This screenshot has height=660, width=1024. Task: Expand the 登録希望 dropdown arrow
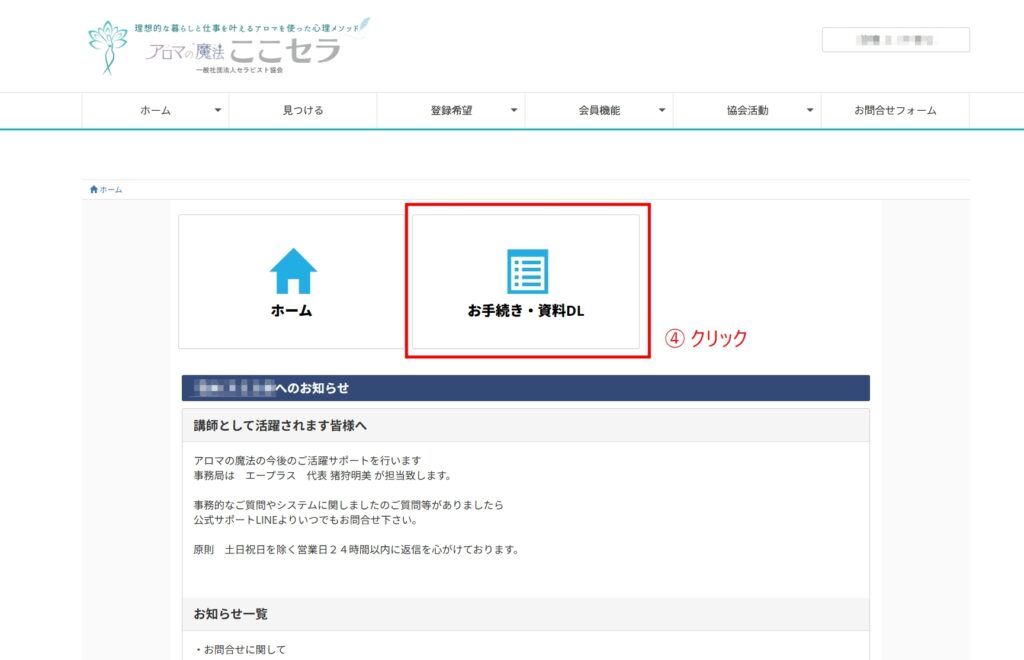pos(514,111)
